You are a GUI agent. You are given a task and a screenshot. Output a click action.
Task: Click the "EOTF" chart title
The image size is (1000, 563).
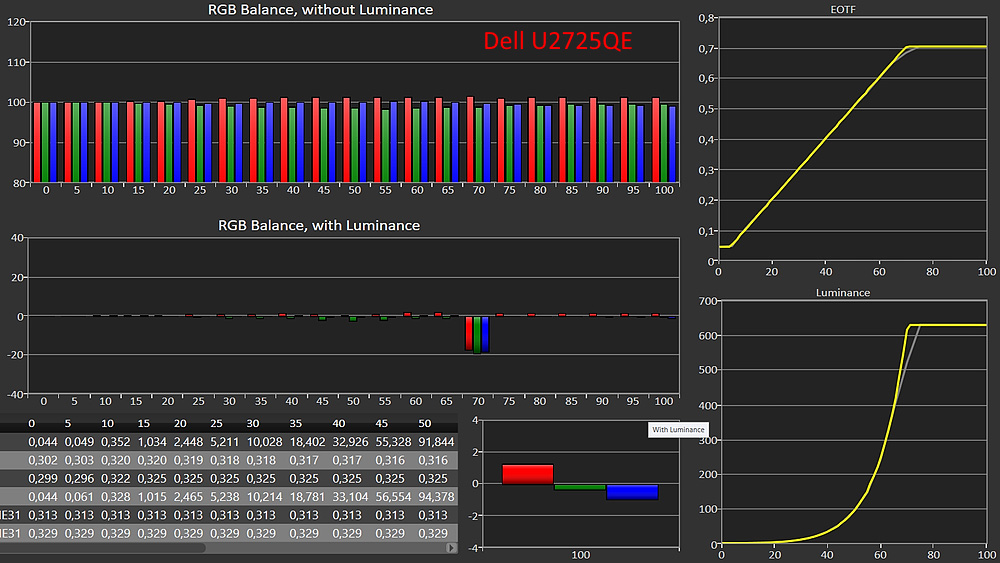843,10
